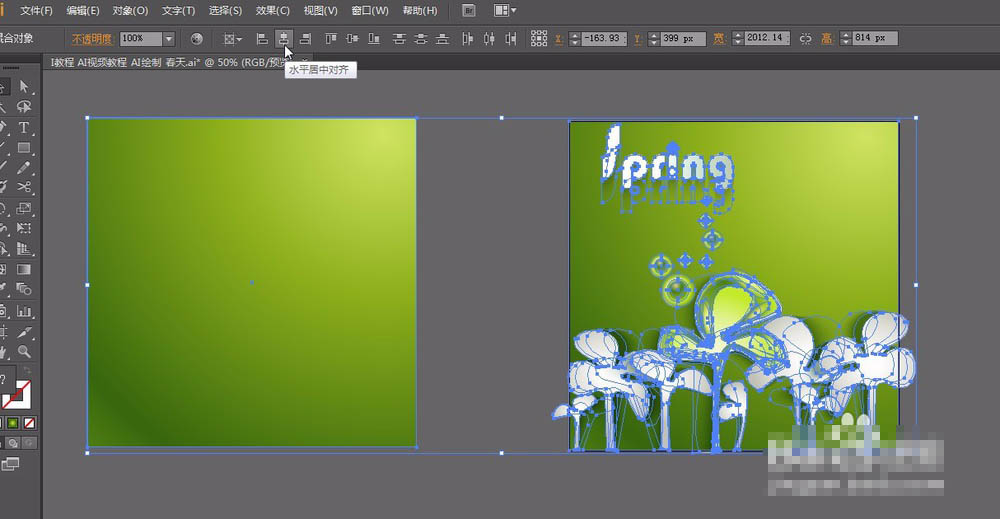Click the horizontal align center icon

284,39
